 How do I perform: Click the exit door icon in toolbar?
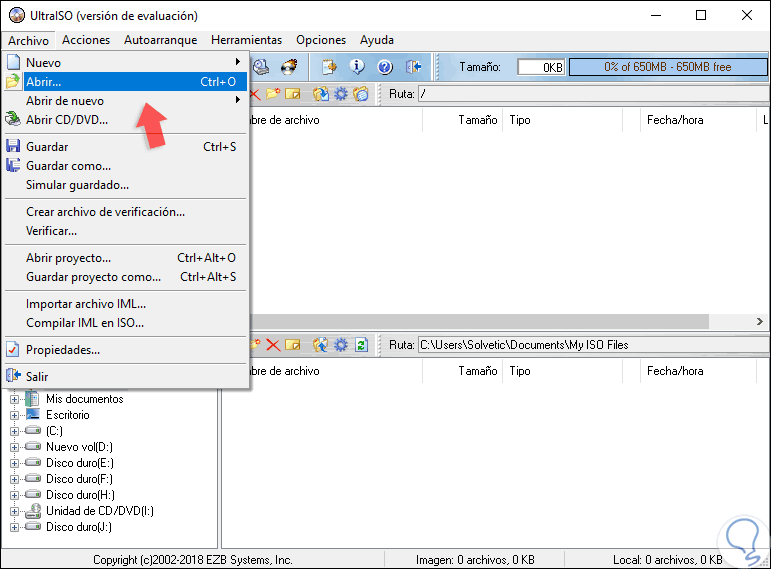click(414, 66)
